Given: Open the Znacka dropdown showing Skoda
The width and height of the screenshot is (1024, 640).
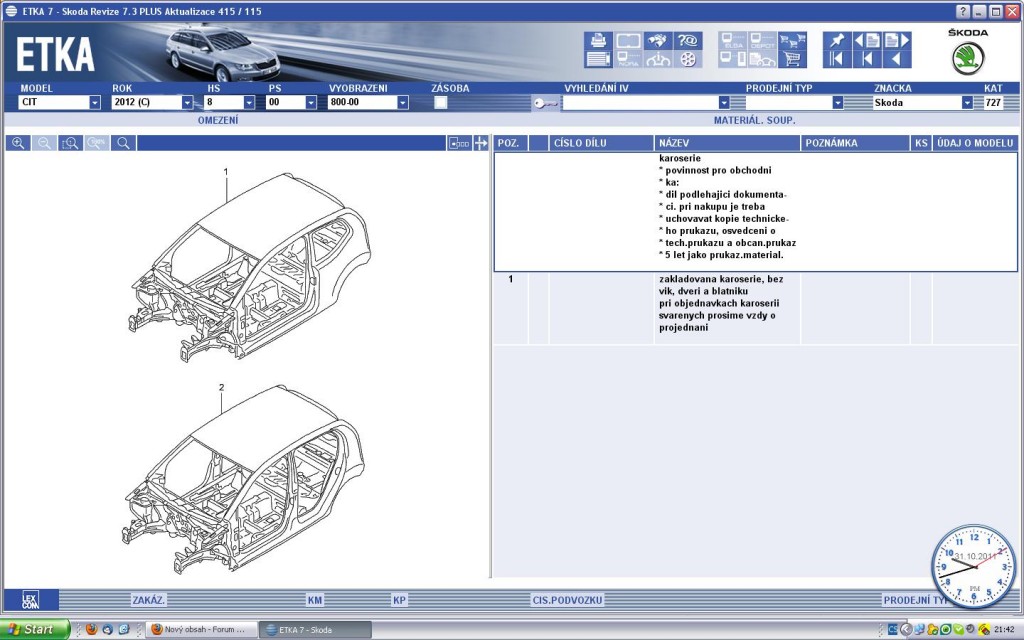Looking at the screenshot, I should pyautogui.click(x=967, y=102).
